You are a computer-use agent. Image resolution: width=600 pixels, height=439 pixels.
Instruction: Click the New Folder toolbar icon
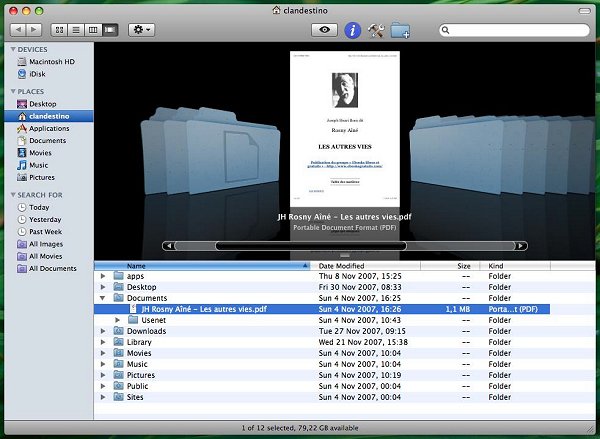click(x=402, y=30)
